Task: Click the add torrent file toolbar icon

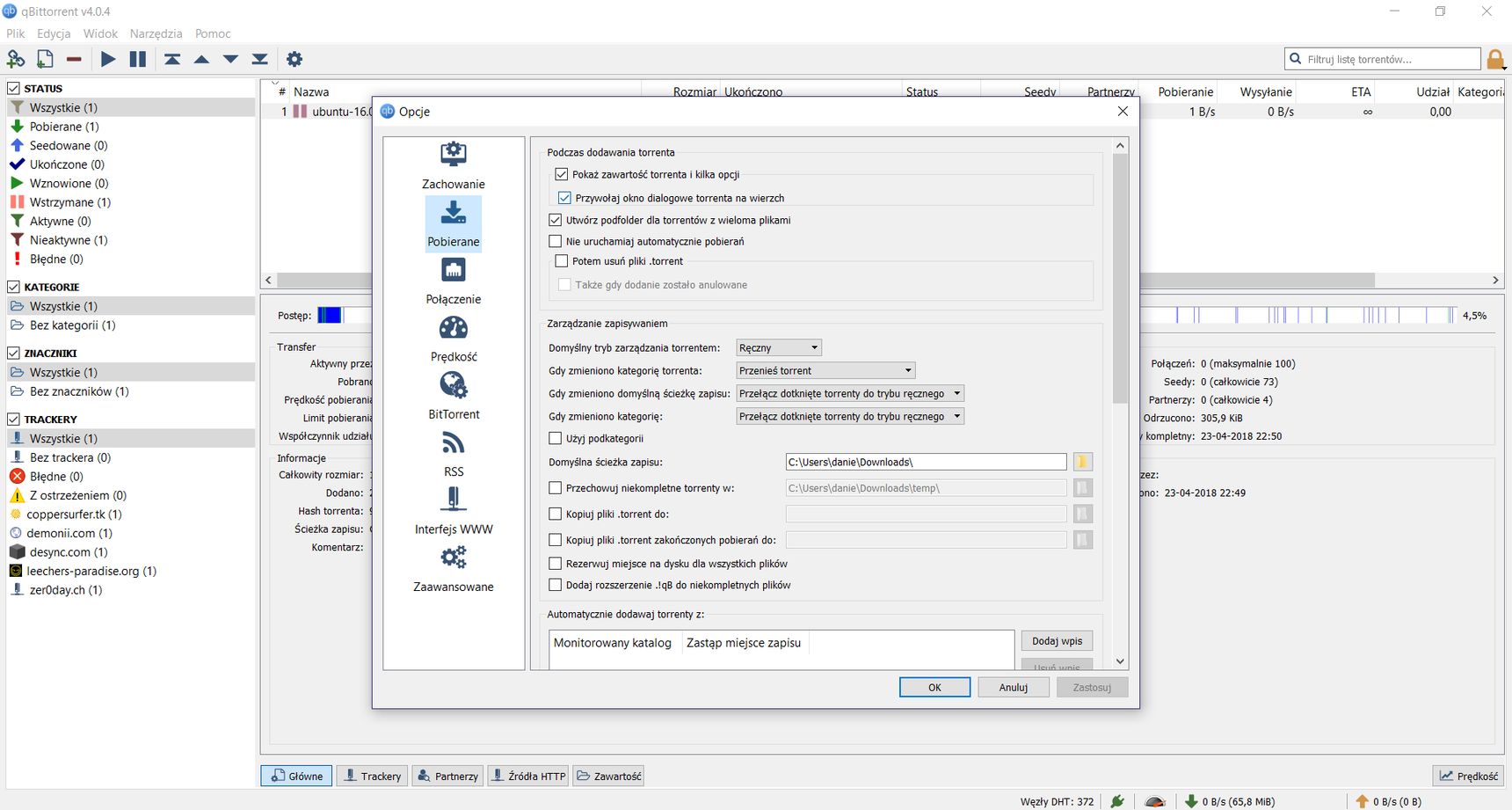Action: tap(45, 59)
